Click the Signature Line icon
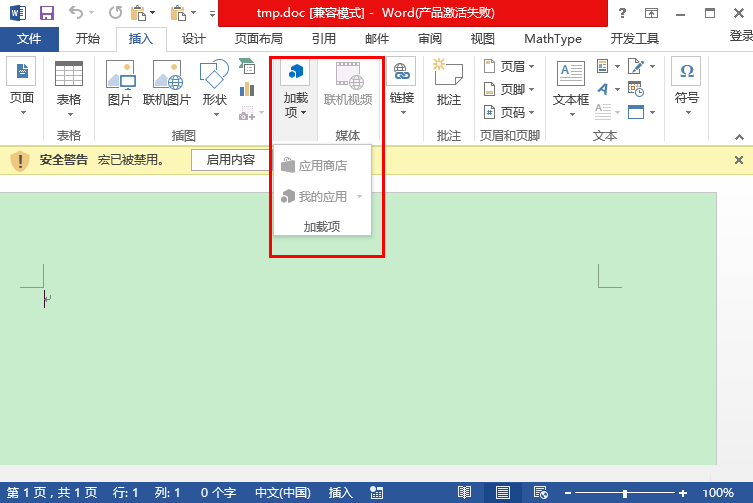The width and height of the screenshot is (753, 503). click(x=636, y=66)
